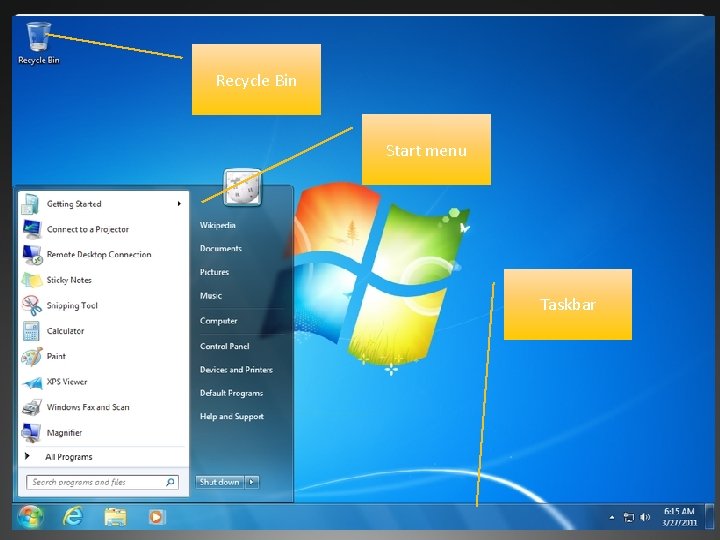Click the Search programs and files box
The height and width of the screenshot is (540, 720).
(x=102, y=482)
